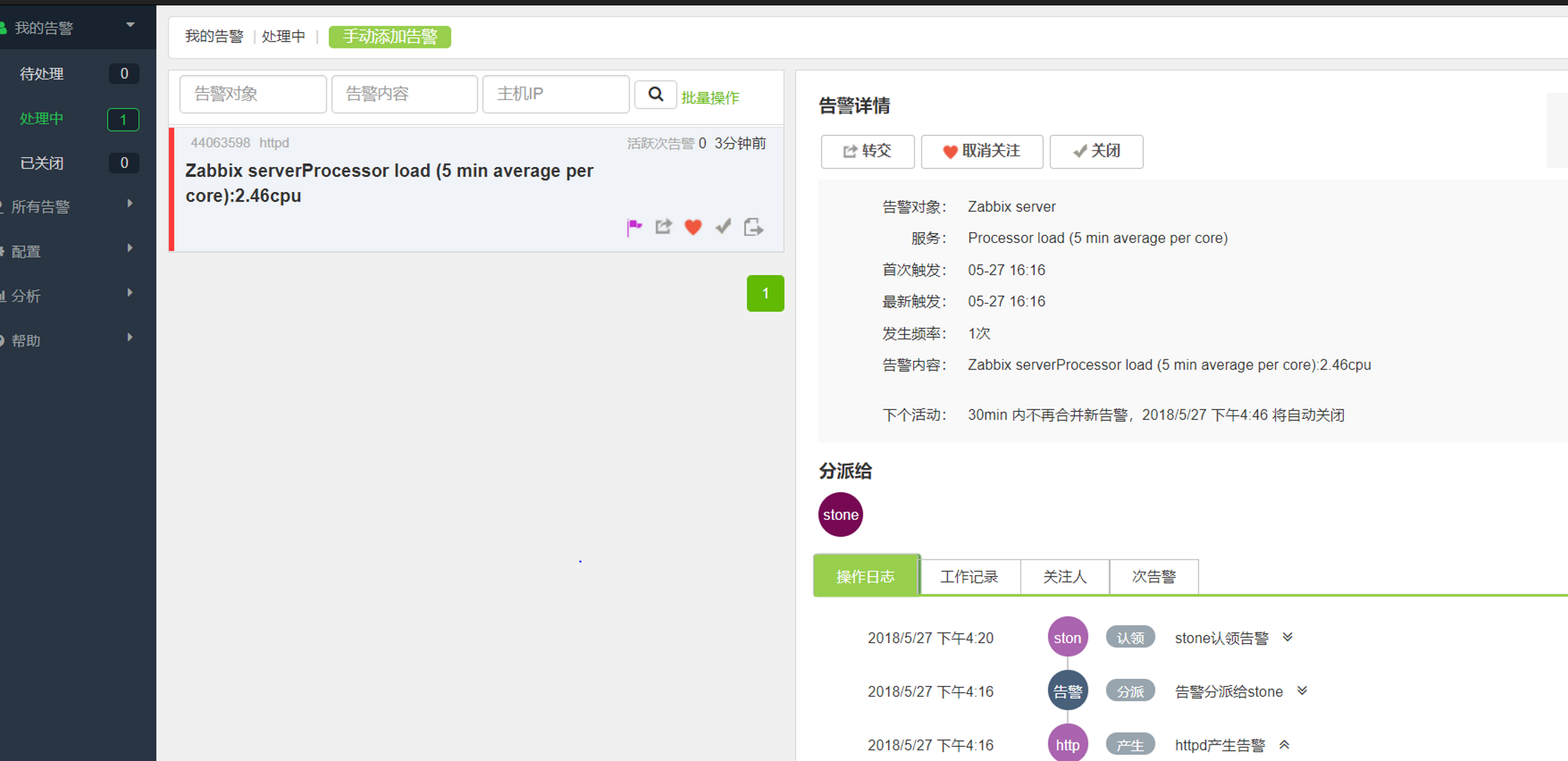The width and height of the screenshot is (1568, 761).
Task: Click the 告警 avatar in the operation log
Action: click(1068, 691)
